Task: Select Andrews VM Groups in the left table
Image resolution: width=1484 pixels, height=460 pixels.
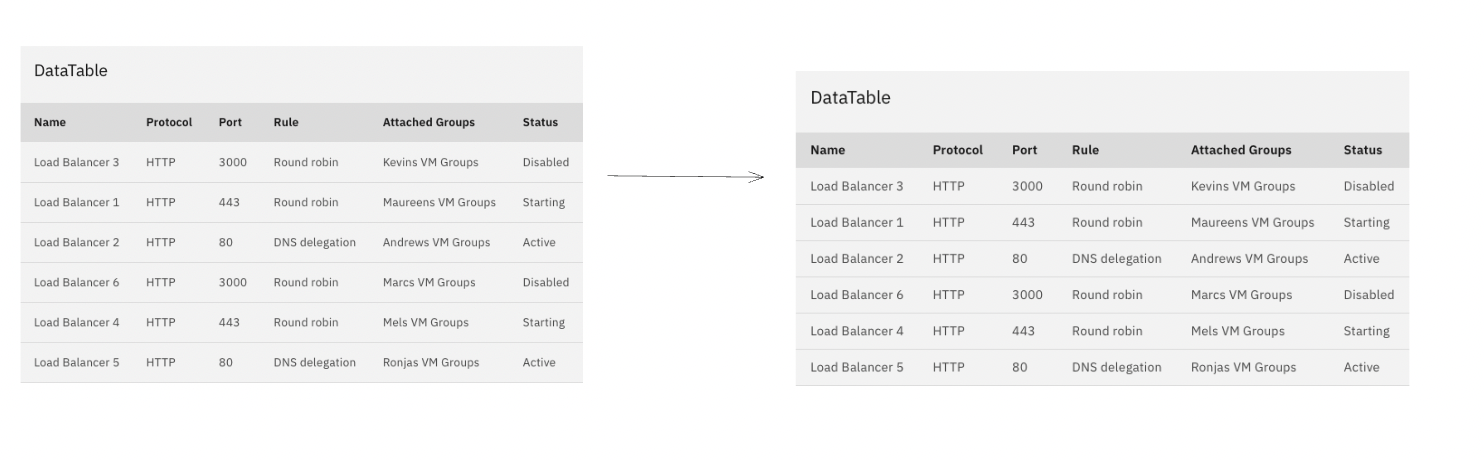Action: point(436,242)
